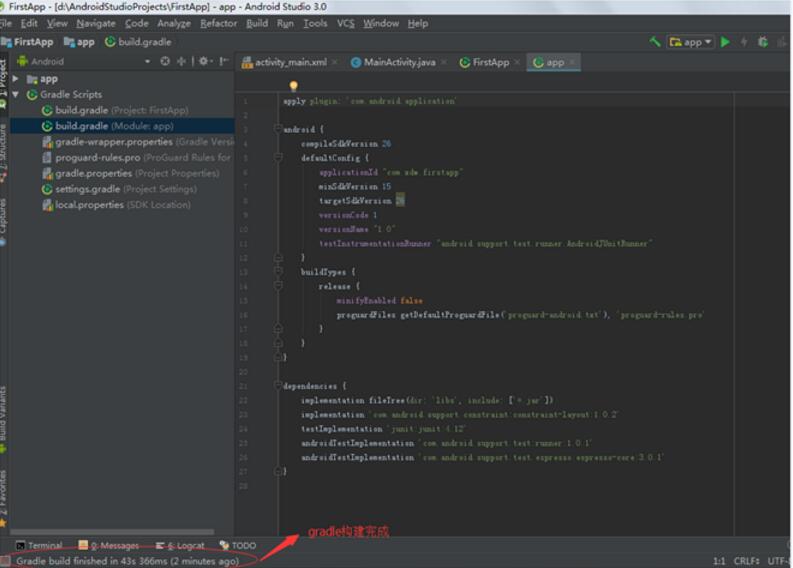Open the Edit menu
This screenshot has width=793, height=568.
[29, 23]
